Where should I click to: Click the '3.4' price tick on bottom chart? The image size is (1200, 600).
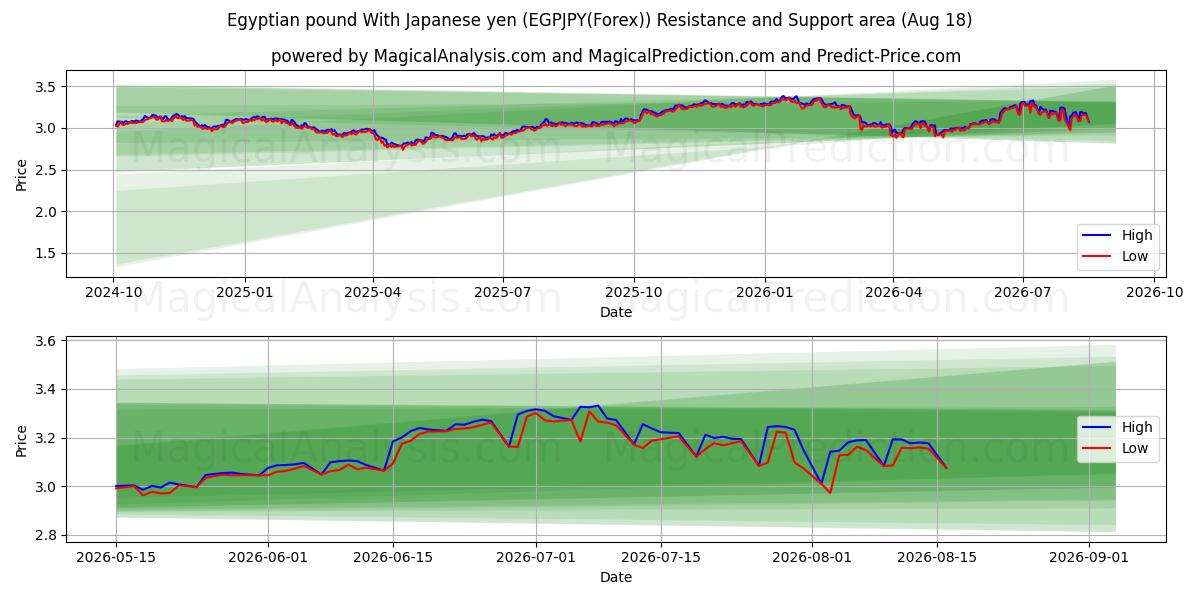pos(47,390)
